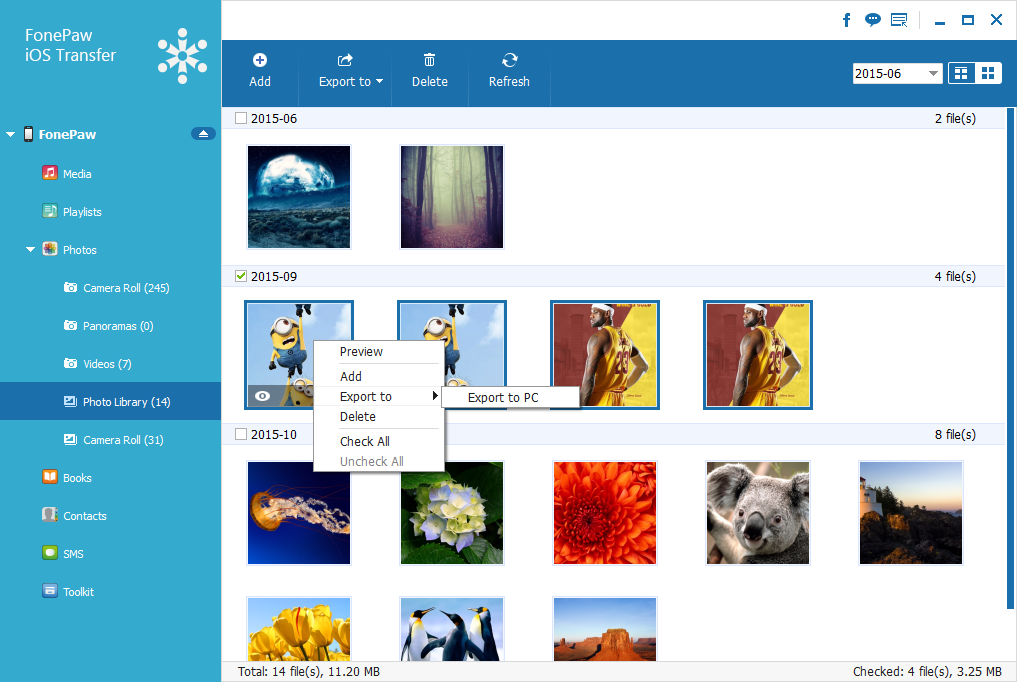
Task: Preview the minion photo via eye icon
Action: tap(263, 396)
